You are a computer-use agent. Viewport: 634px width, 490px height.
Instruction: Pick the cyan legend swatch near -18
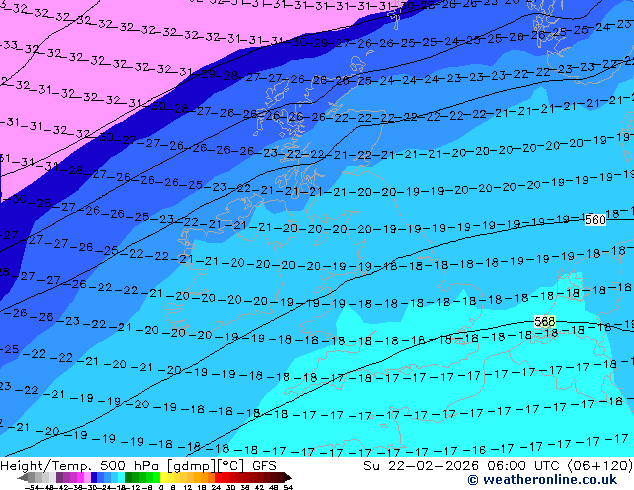[x=121, y=477]
